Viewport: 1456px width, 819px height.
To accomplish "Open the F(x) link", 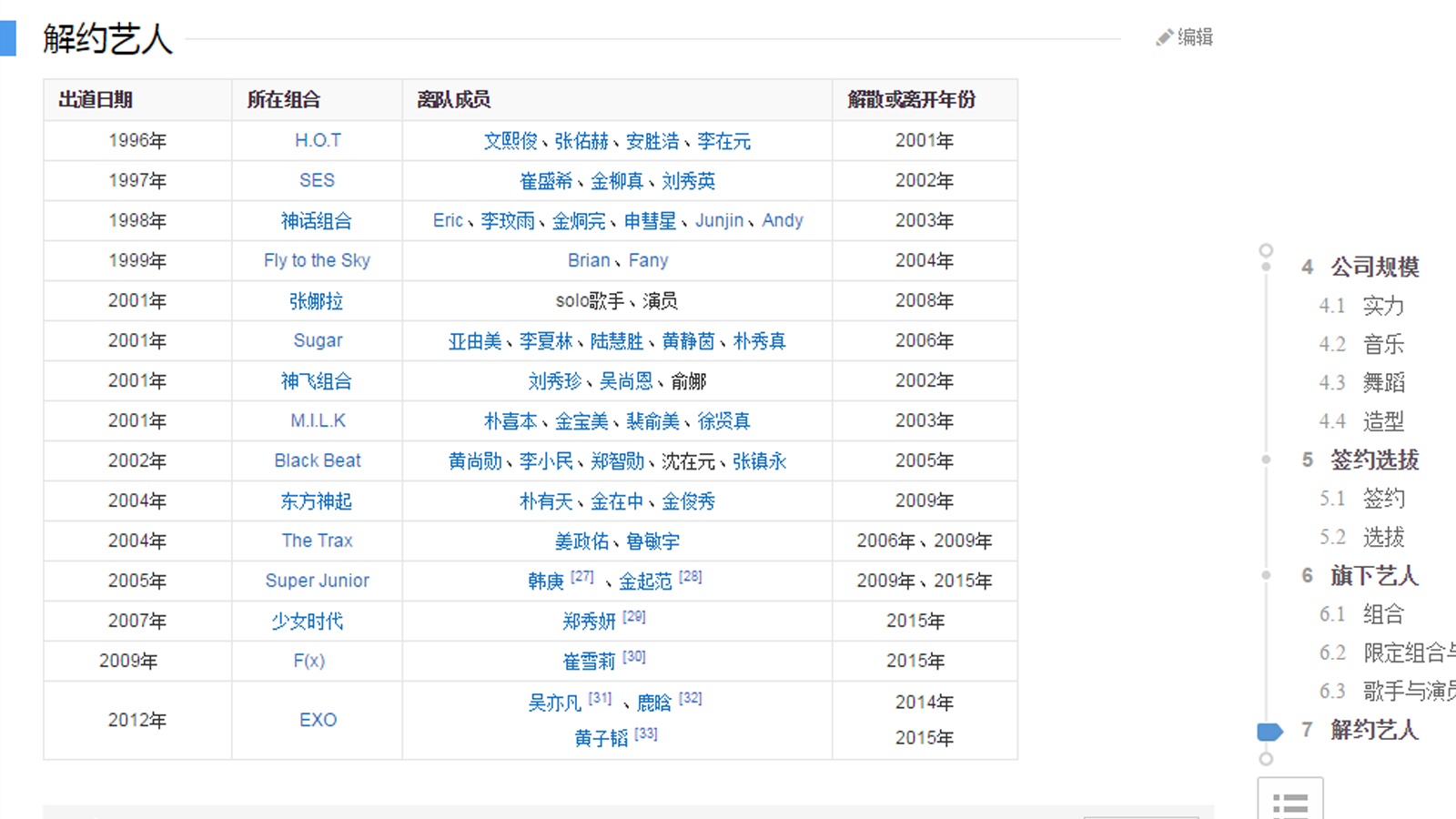I will tap(309, 662).
